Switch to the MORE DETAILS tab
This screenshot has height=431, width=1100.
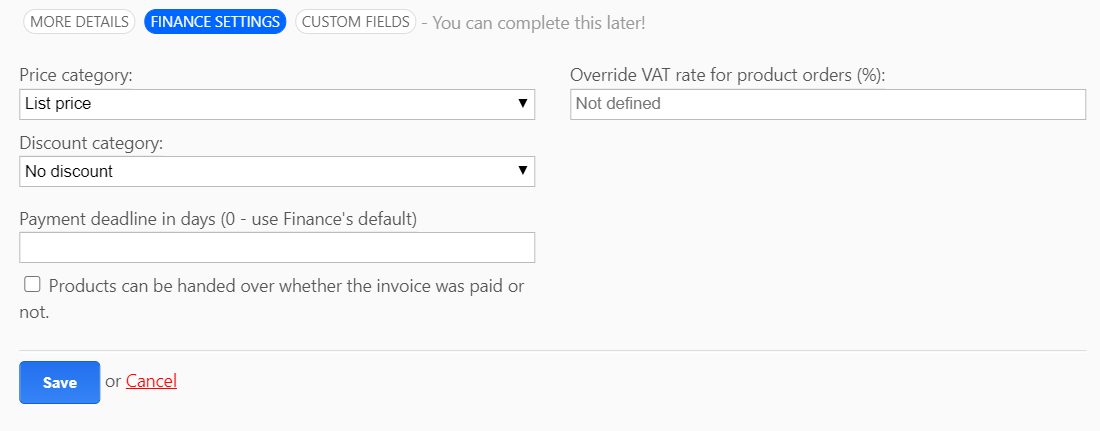click(79, 22)
